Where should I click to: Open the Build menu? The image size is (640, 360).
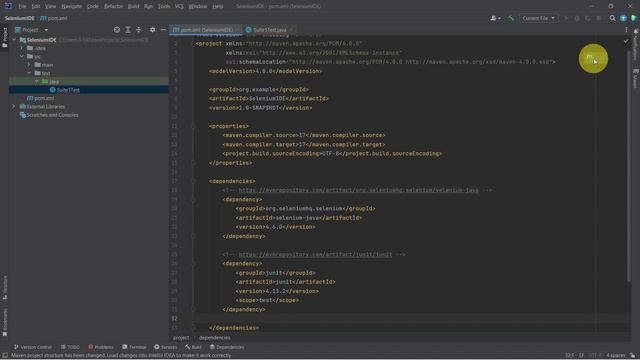pyautogui.click(x=133, y=6)
